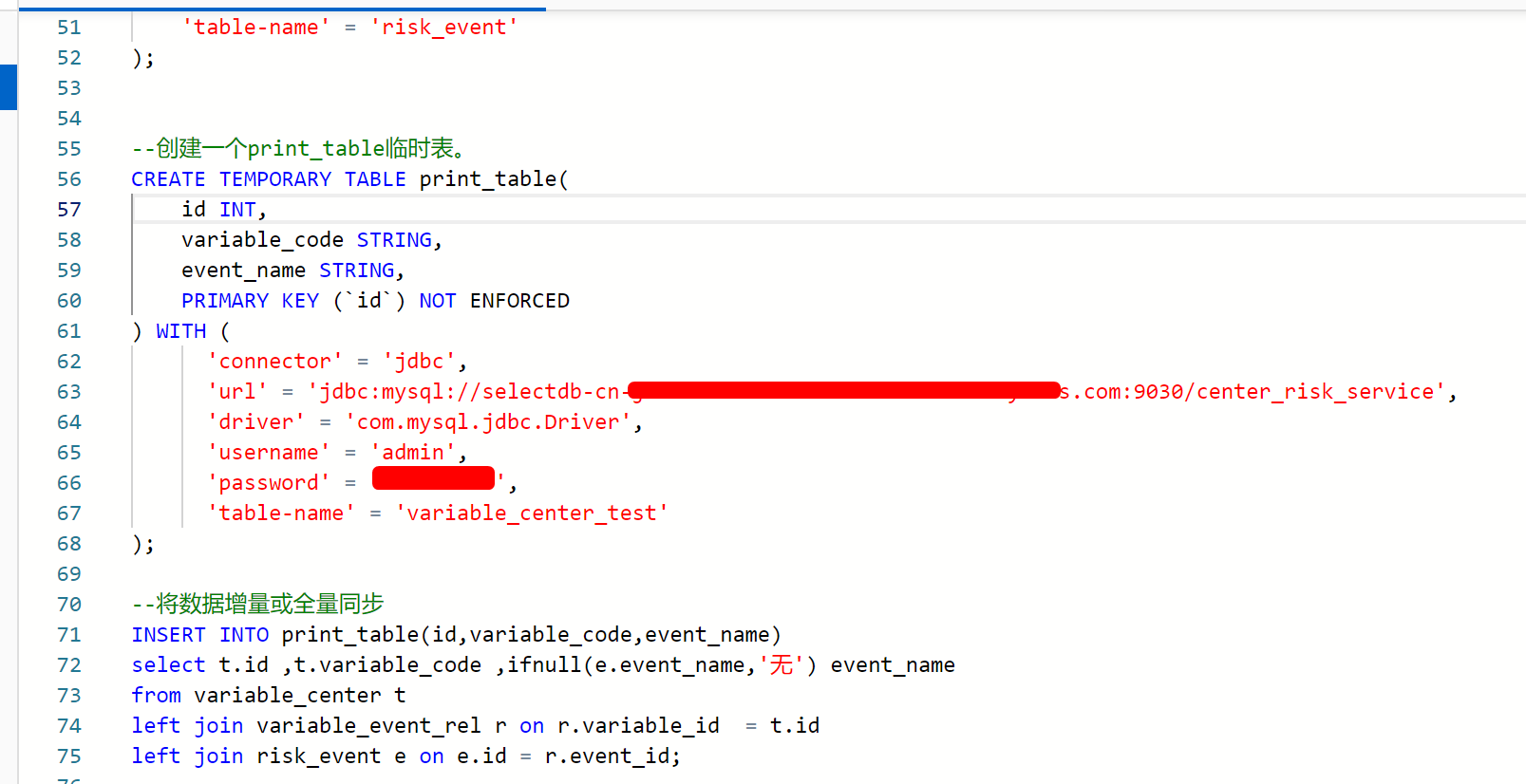This screenshot has height=784, width=1526.
Task: Click line number 63 in the gutter
Action: click(69, 392)
